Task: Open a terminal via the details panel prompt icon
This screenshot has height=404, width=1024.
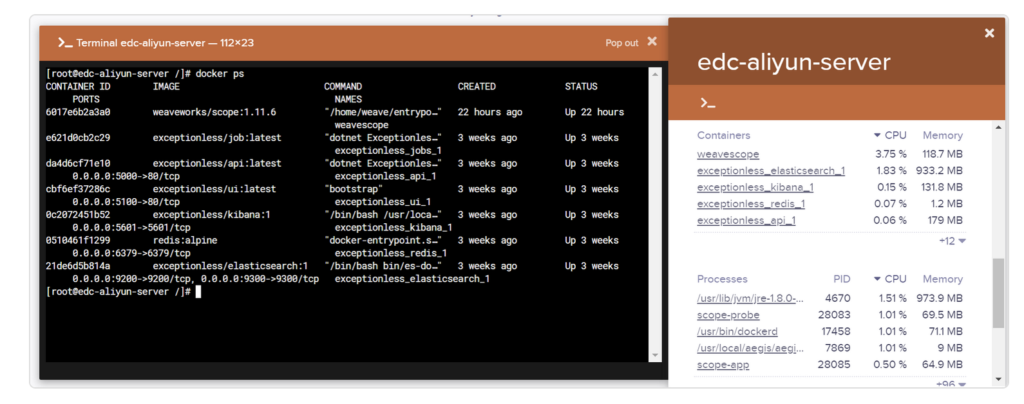Action: (x=707, y=103)
